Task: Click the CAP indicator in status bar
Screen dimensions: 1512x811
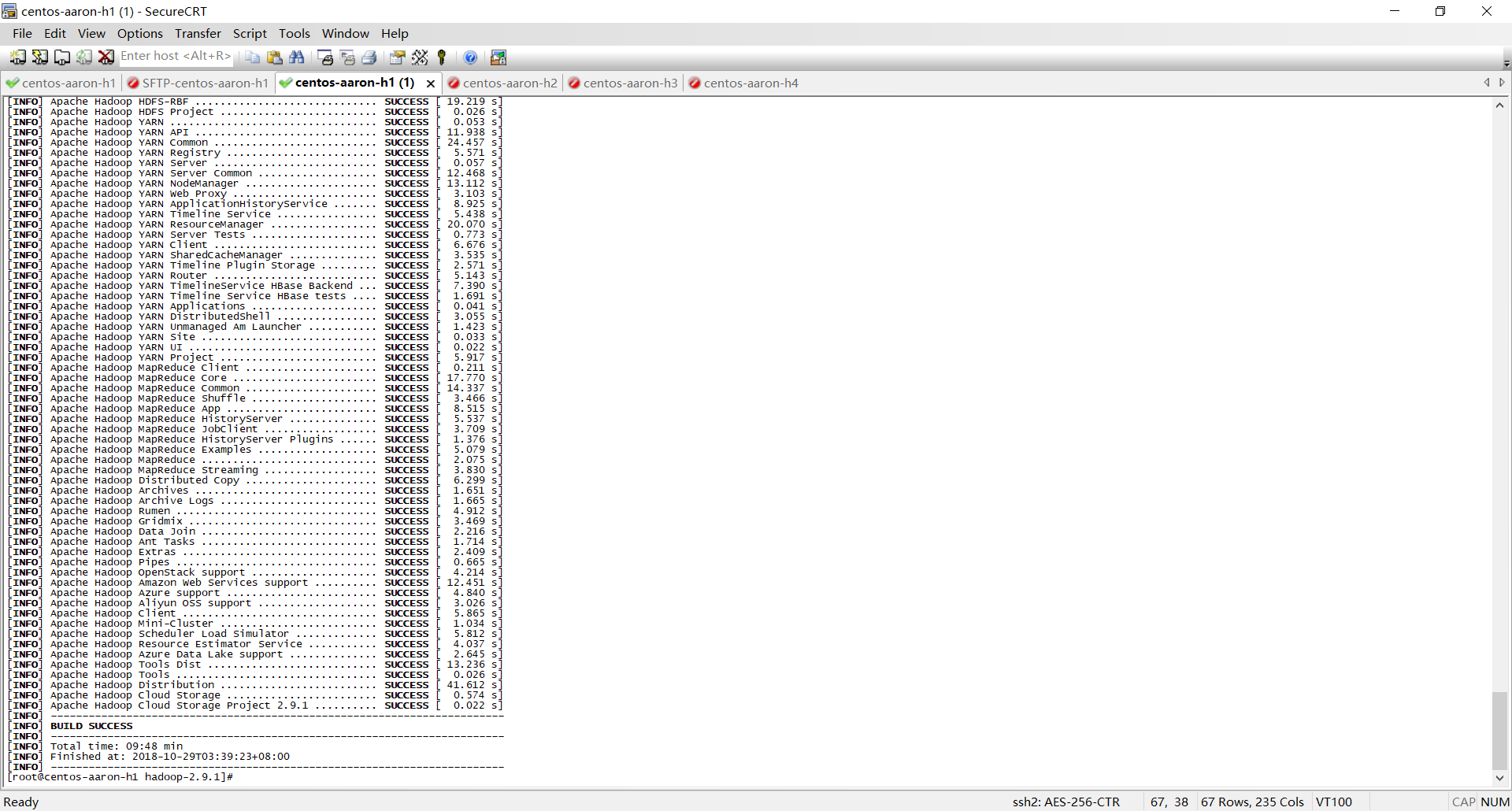Action: 1463,802
